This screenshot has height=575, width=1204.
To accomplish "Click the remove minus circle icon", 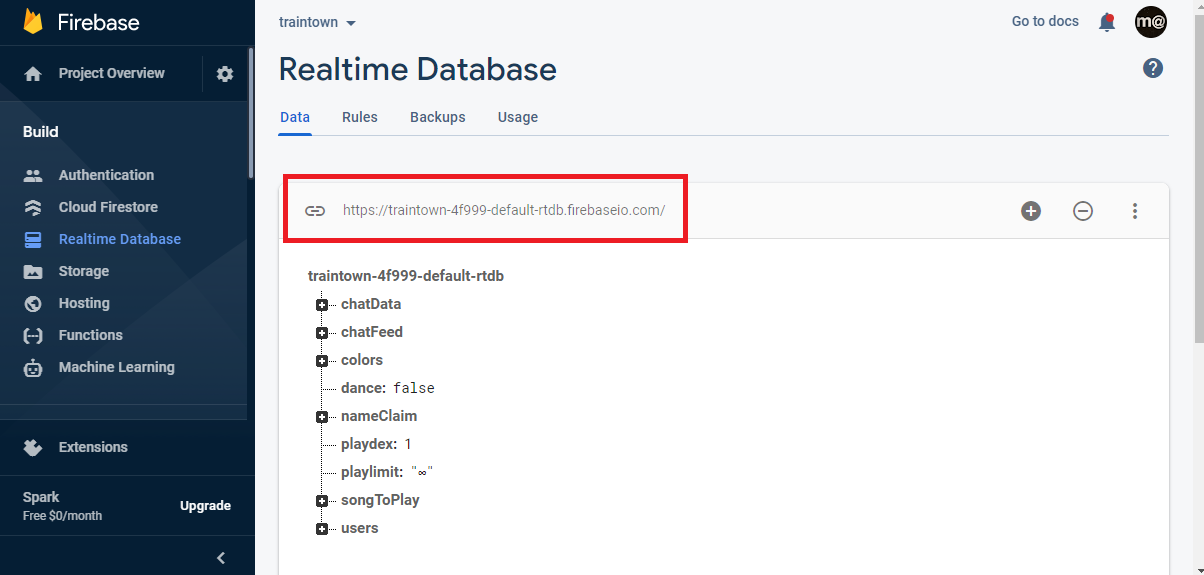I will (1083, 211).
